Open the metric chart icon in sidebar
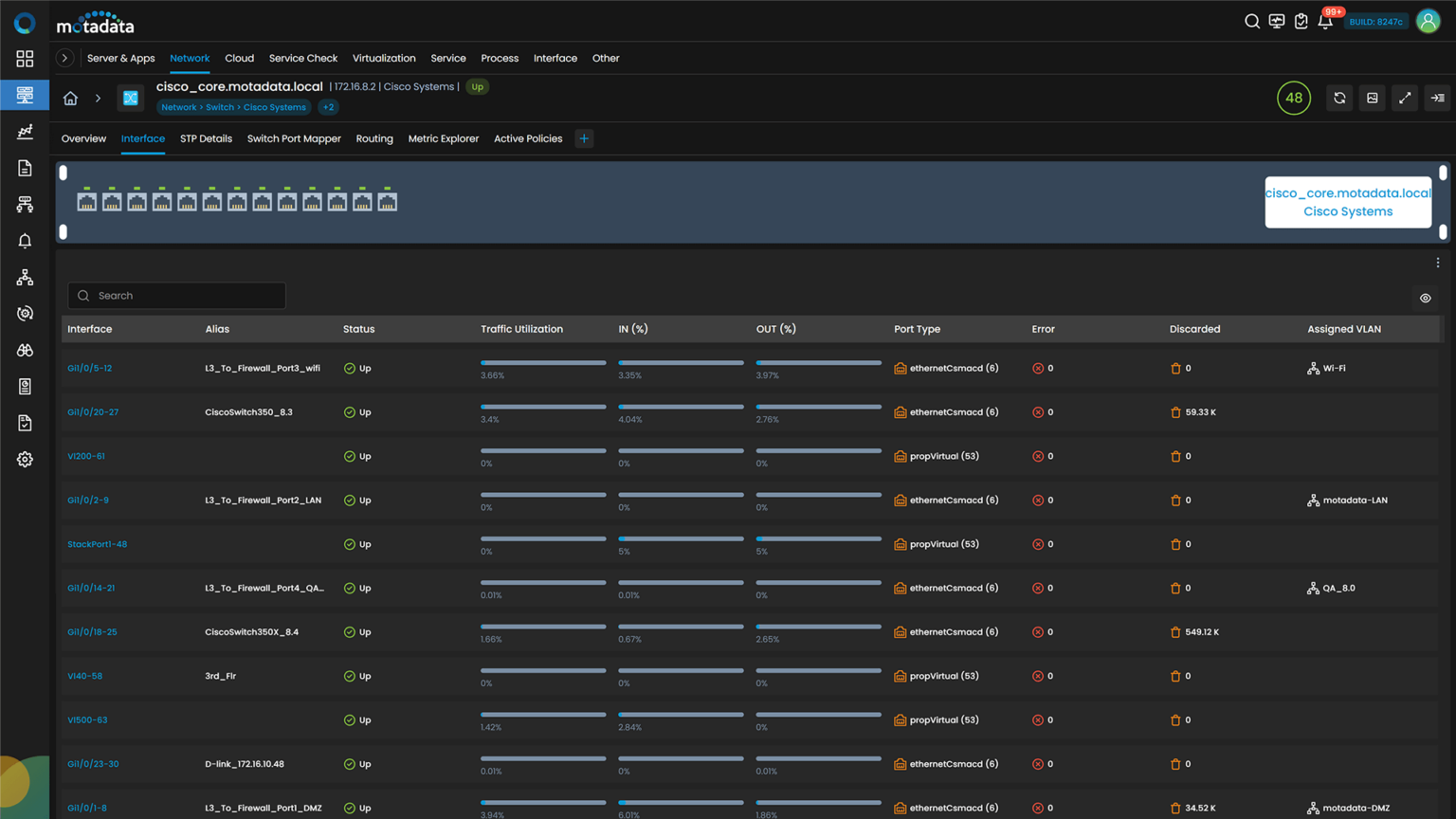This screenshot has height=819, width=1456. tap(25, 132)
